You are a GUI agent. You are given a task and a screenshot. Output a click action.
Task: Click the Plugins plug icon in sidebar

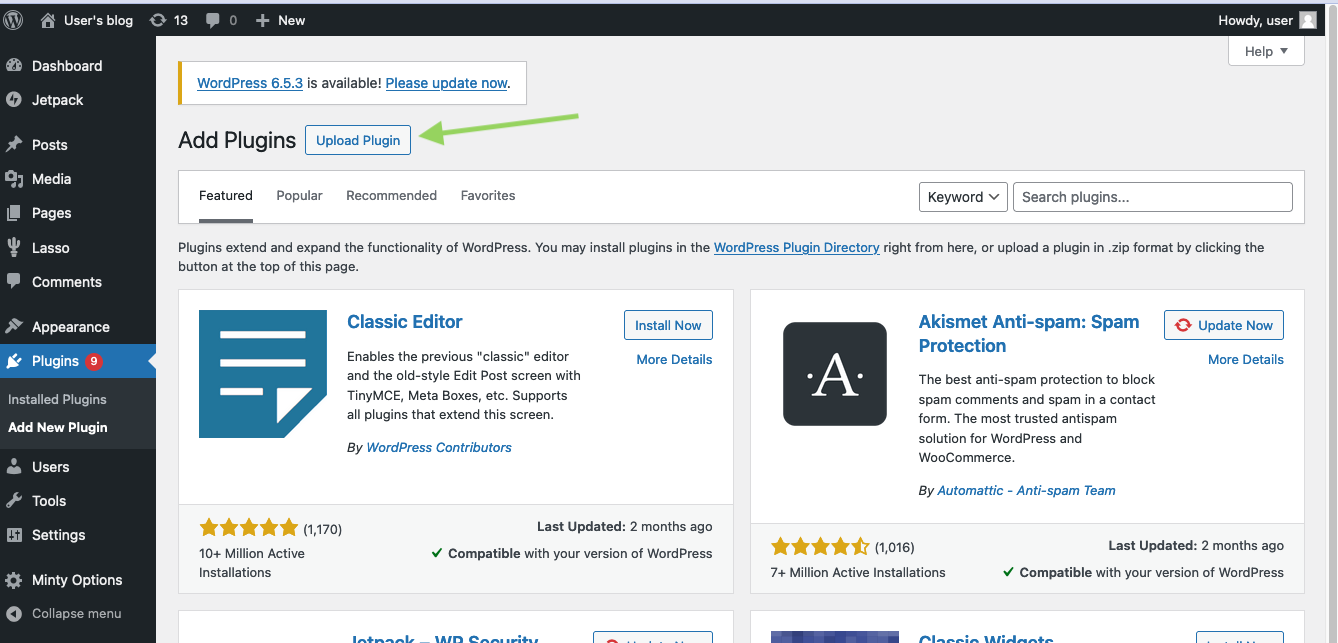(14, 361)
